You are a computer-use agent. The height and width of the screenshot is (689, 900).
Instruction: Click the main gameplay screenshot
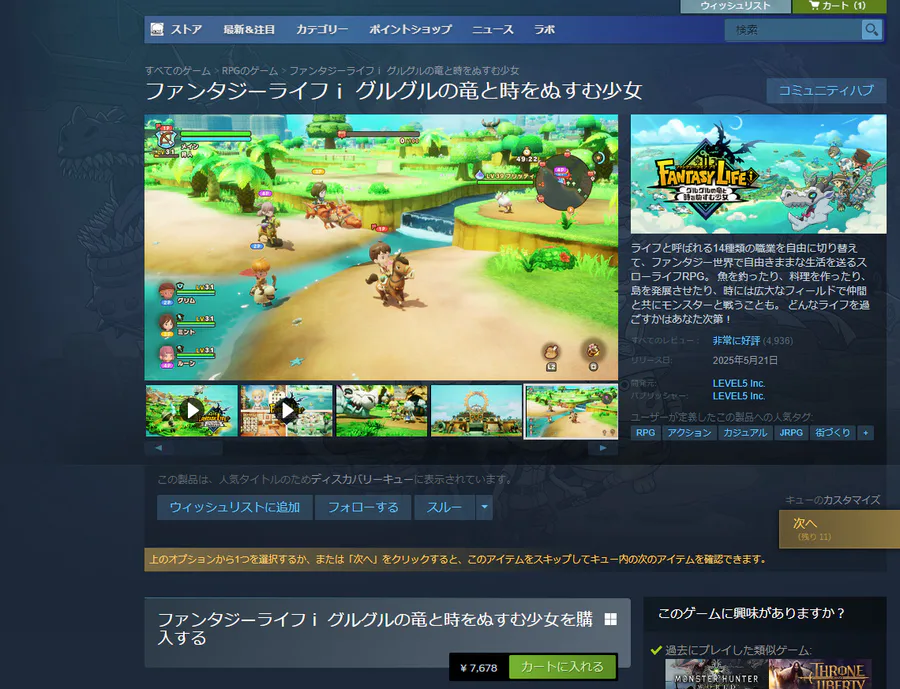(x=381, y=247)
